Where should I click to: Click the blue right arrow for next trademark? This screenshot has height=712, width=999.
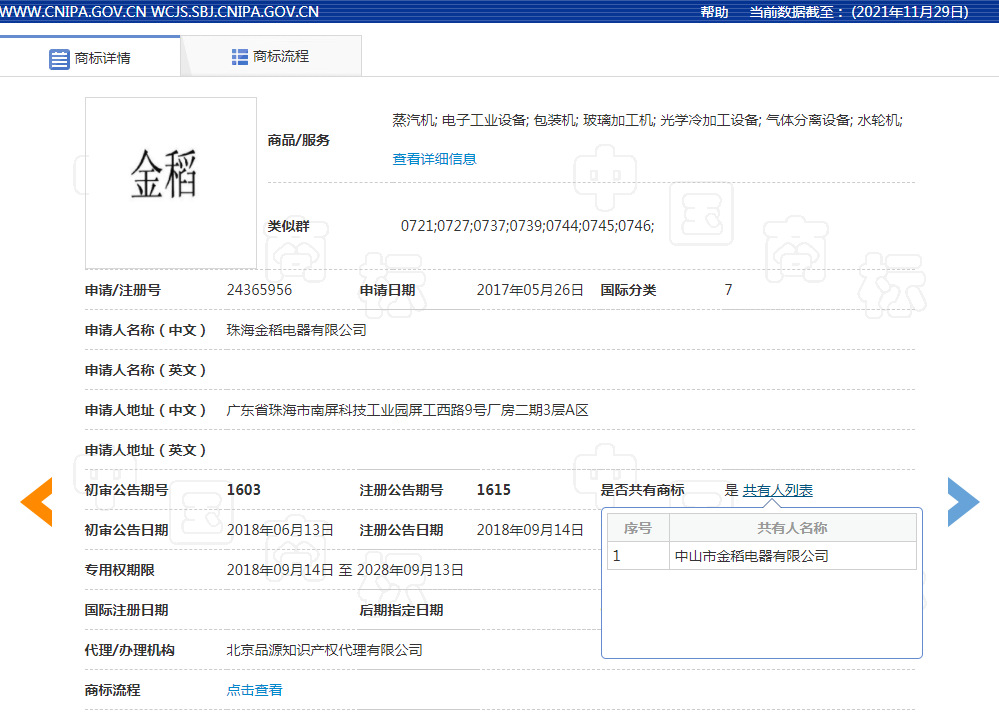963,502
